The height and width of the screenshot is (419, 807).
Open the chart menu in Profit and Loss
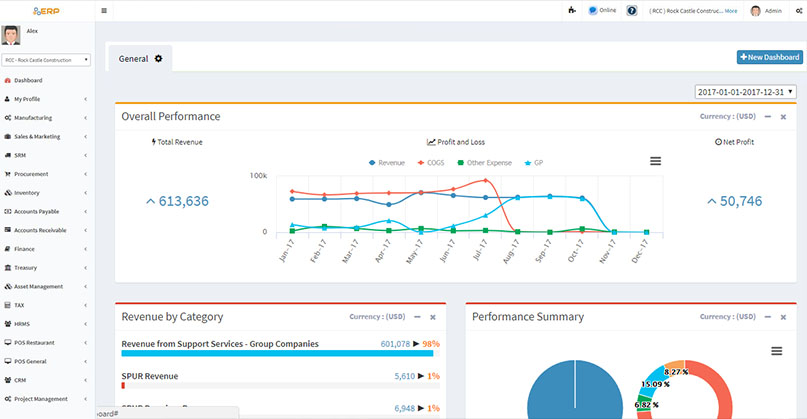coord(655,161)
